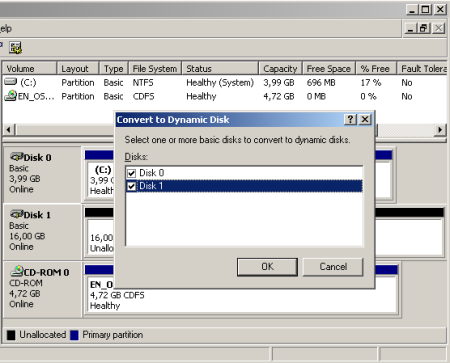450x363 pixels.
Task: Click the toolbar settings icon under the Help menu
Action: click(x=15, y=48)
